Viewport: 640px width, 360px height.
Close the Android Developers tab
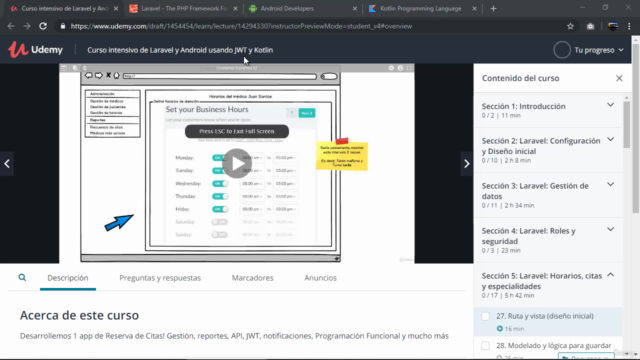(355, 9)
